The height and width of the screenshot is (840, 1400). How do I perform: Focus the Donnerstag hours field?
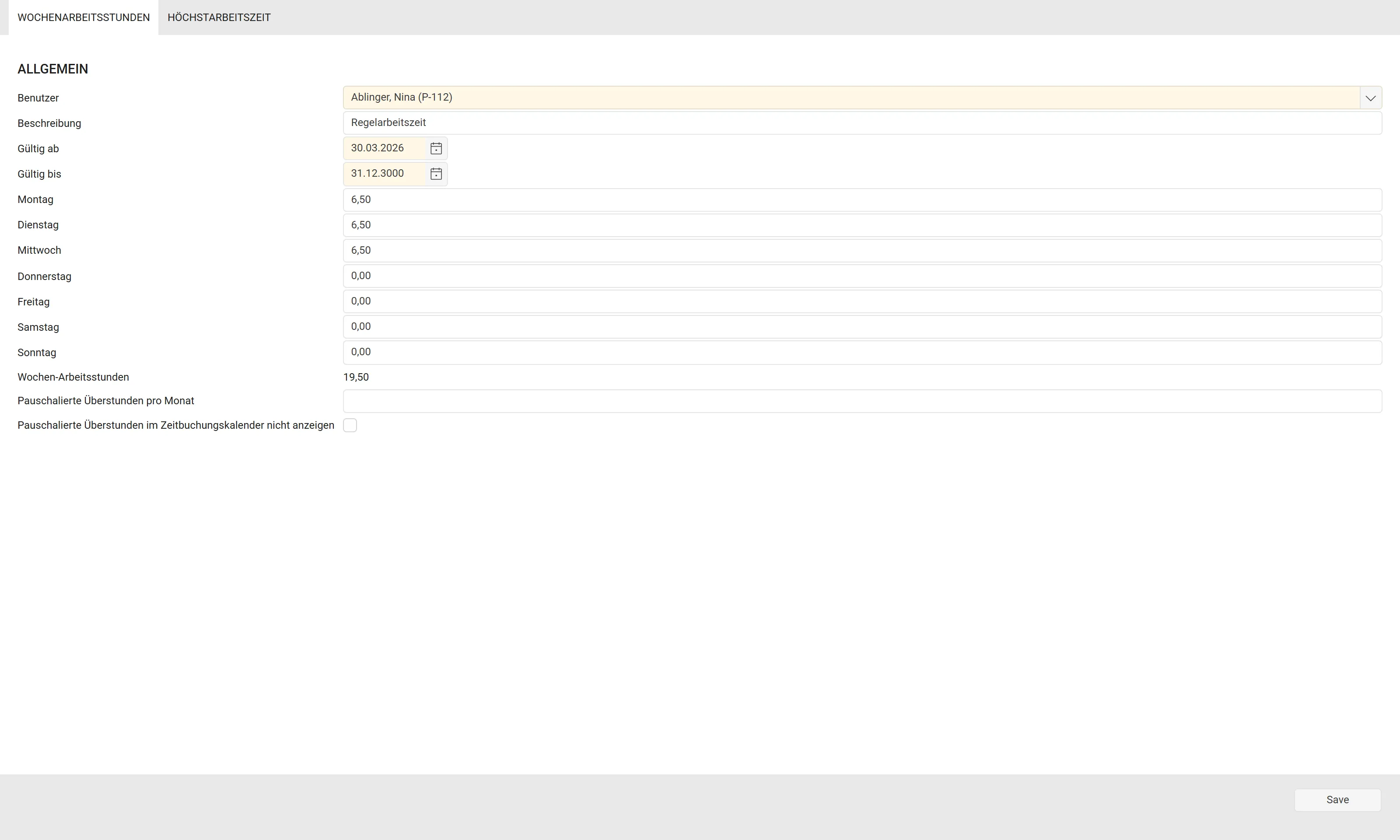pyautogui.click(x=862, y=276)
